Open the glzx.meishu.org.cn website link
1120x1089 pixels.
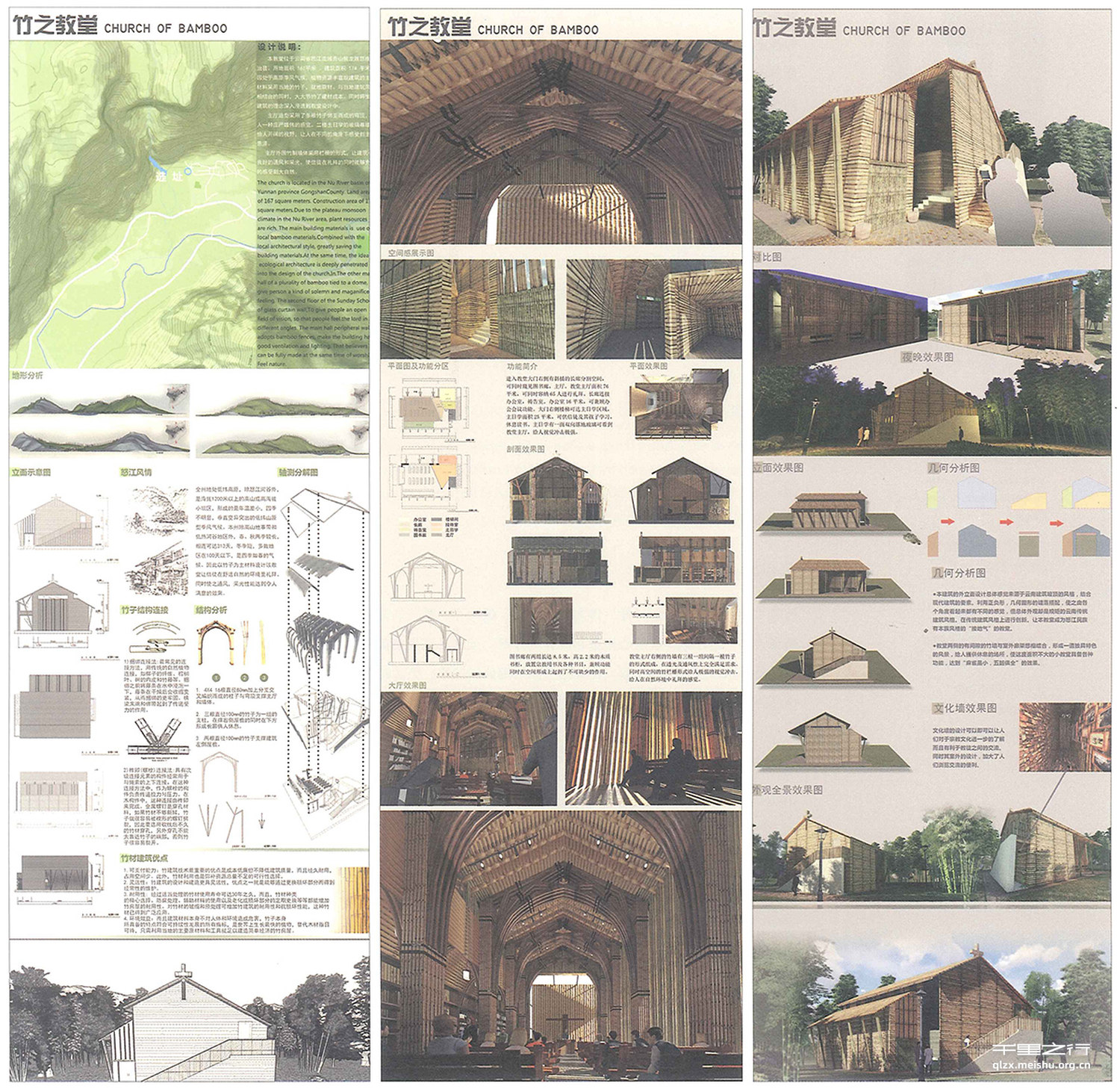1041,1067
